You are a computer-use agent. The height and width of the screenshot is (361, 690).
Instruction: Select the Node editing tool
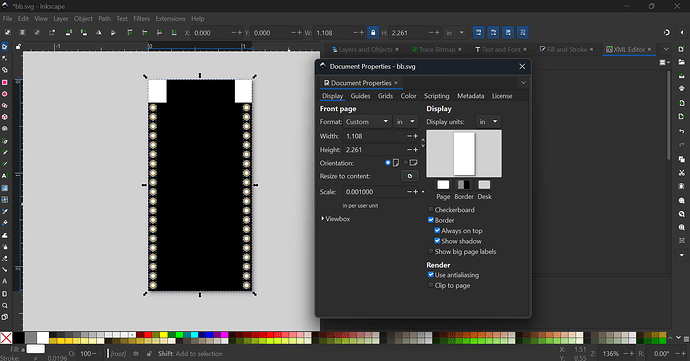(4, 59)
